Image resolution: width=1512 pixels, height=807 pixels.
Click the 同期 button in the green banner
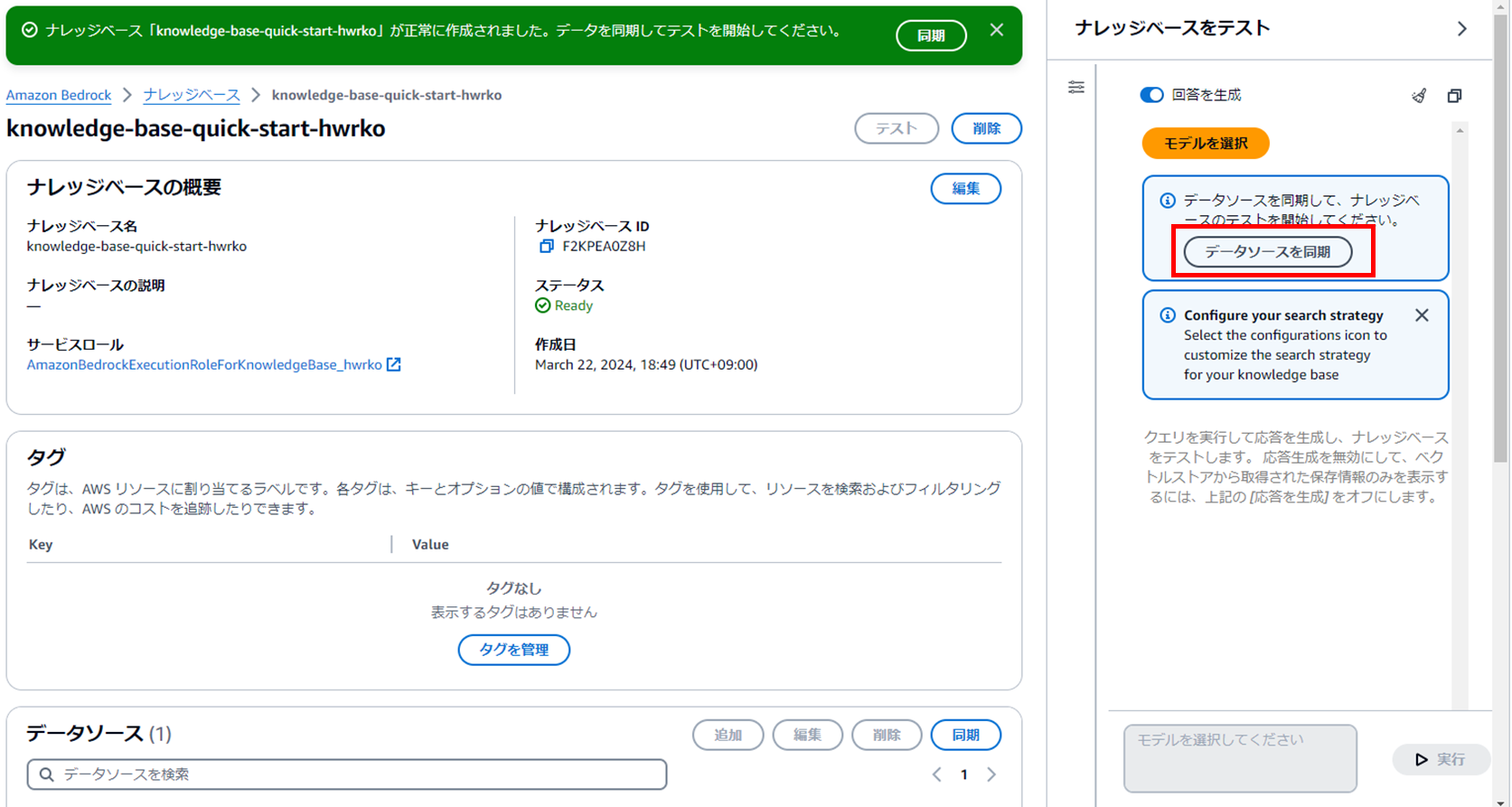pos(931,35)
